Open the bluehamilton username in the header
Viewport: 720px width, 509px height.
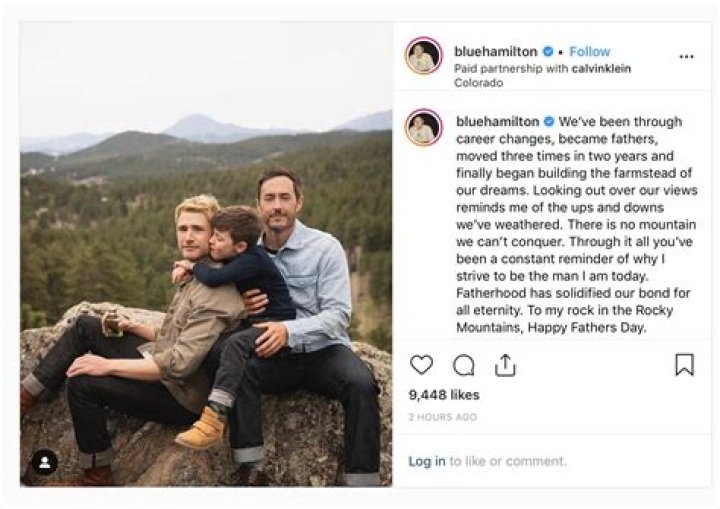click(495, 51)
